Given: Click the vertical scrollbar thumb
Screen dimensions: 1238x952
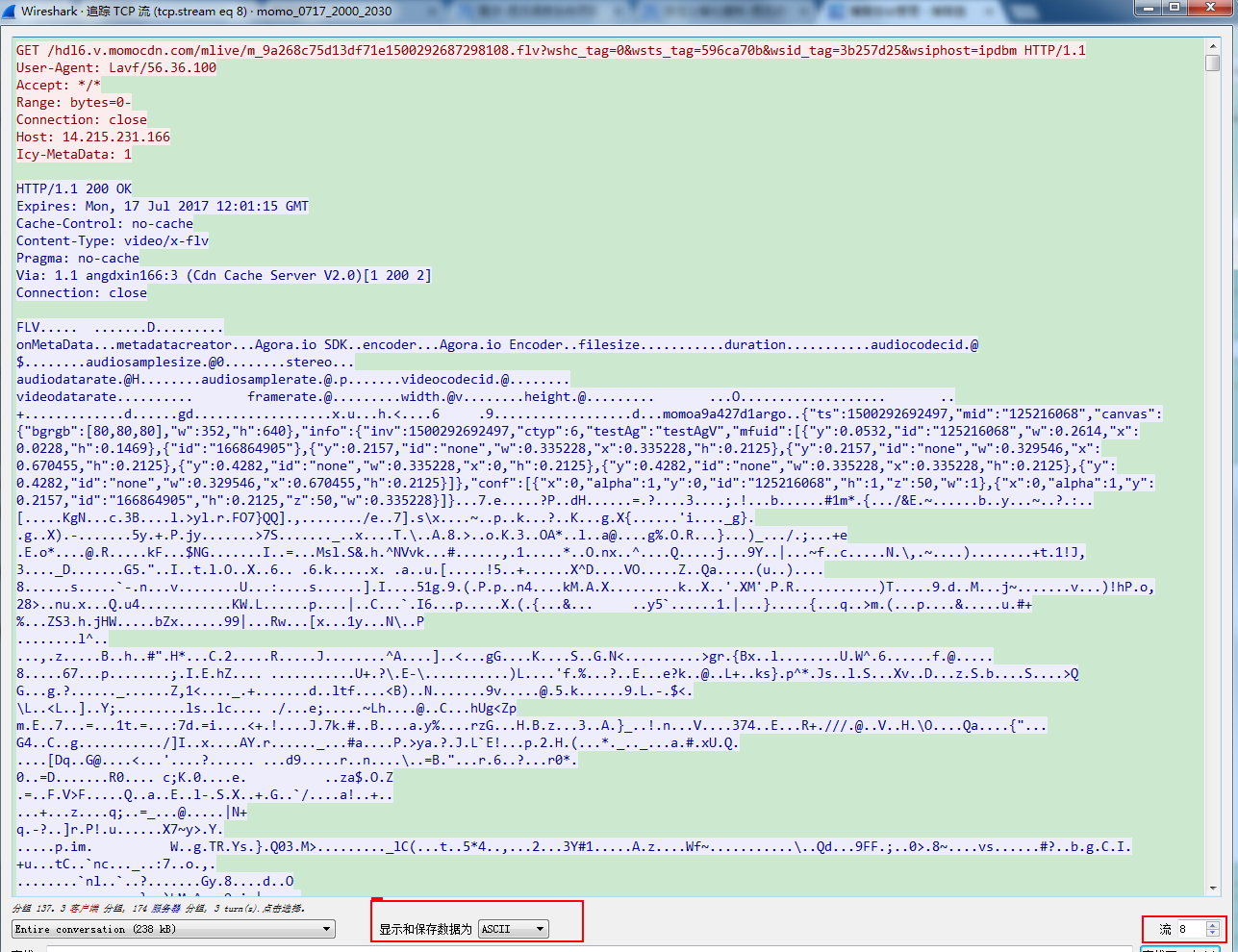Looking at the screenshot, I should coord(1213,63).
